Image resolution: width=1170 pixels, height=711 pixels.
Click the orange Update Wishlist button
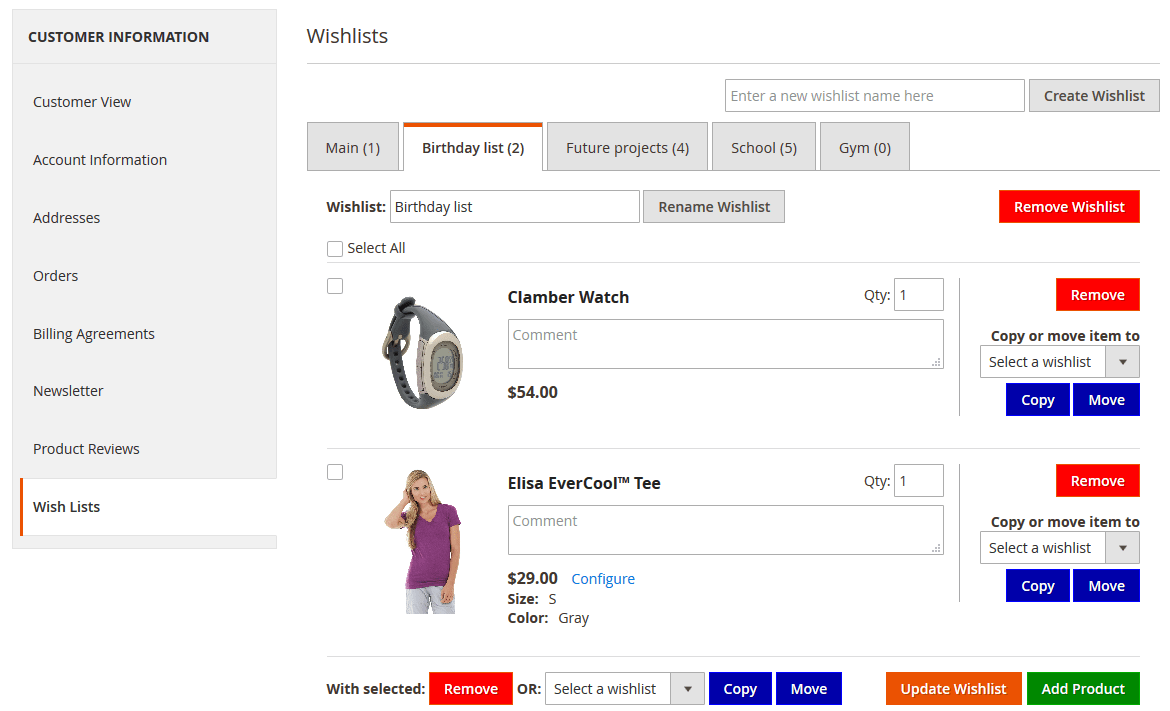point(953,689)
